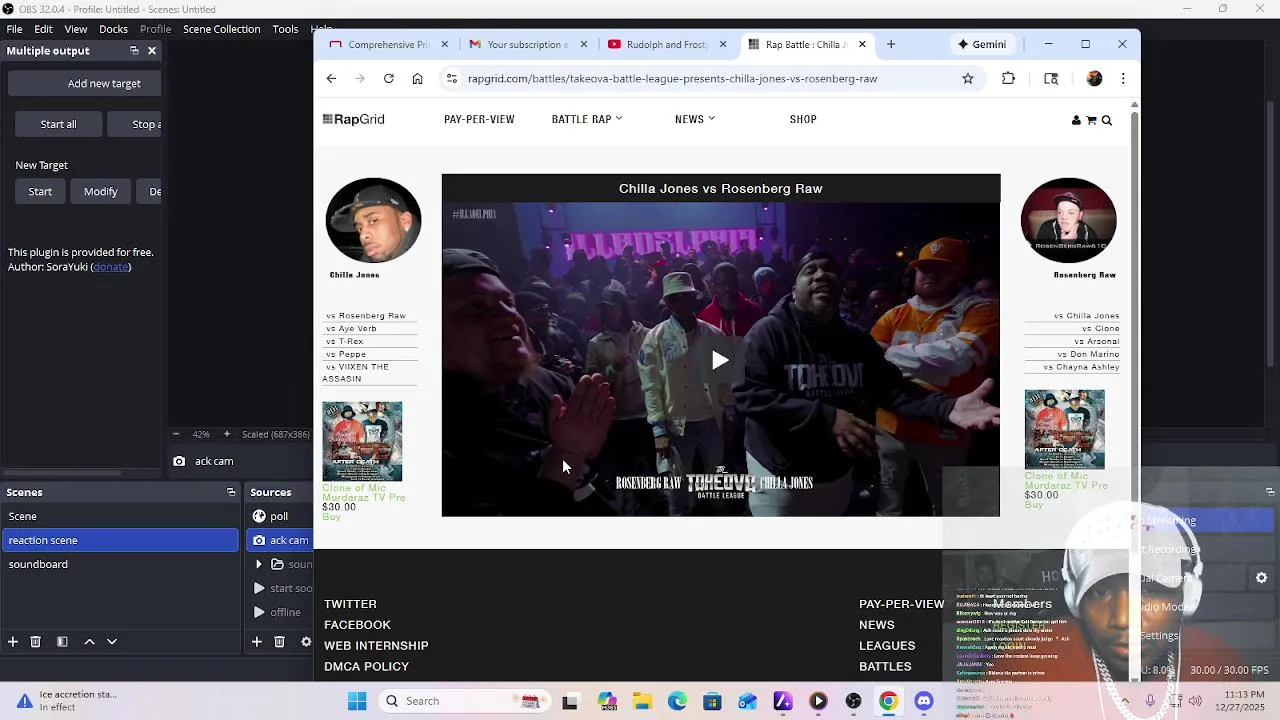Float the Multiple output dock
The image size is (1280, 720).
pyautogui.click(x=134, y=51)
